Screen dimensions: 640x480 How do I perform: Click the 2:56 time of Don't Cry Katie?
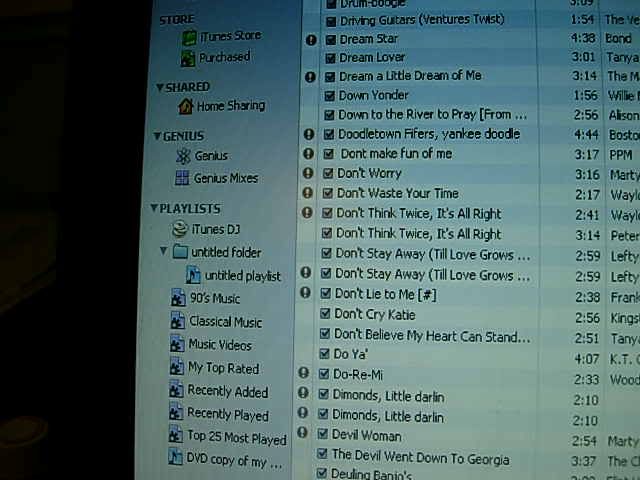pyautogui.click(x=587, y=318)
